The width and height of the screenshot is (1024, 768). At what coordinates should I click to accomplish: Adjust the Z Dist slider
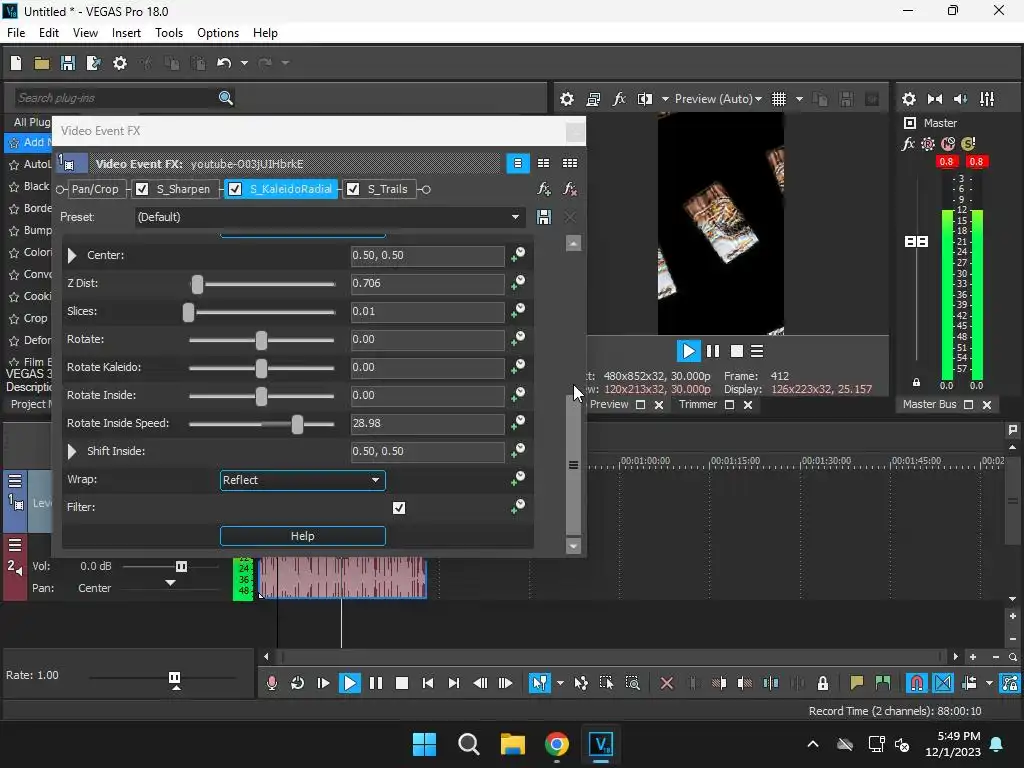pyautogui.click(x=197, y=284)
